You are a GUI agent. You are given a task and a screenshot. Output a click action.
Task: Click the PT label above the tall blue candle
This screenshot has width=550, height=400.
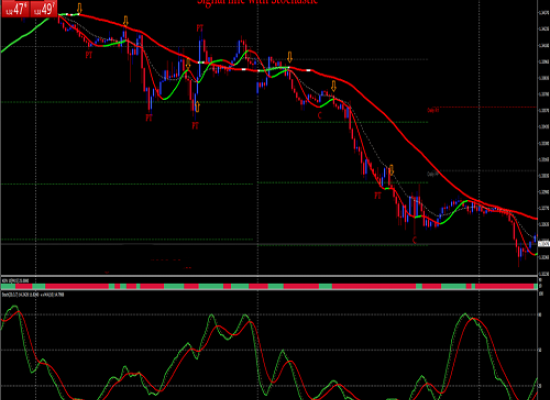(x=200, y=27)
